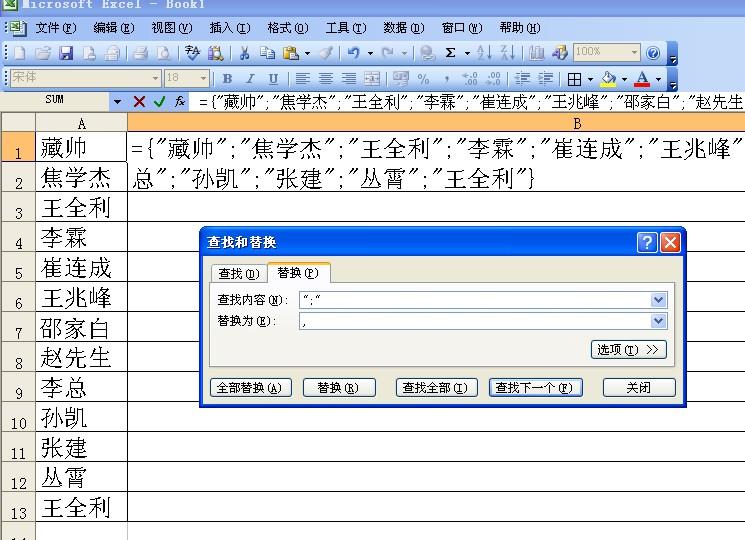Image resolution: width=745 pixels, height=540 pixels.
Task: Open Print Preview icon
Action: point(163,53)
